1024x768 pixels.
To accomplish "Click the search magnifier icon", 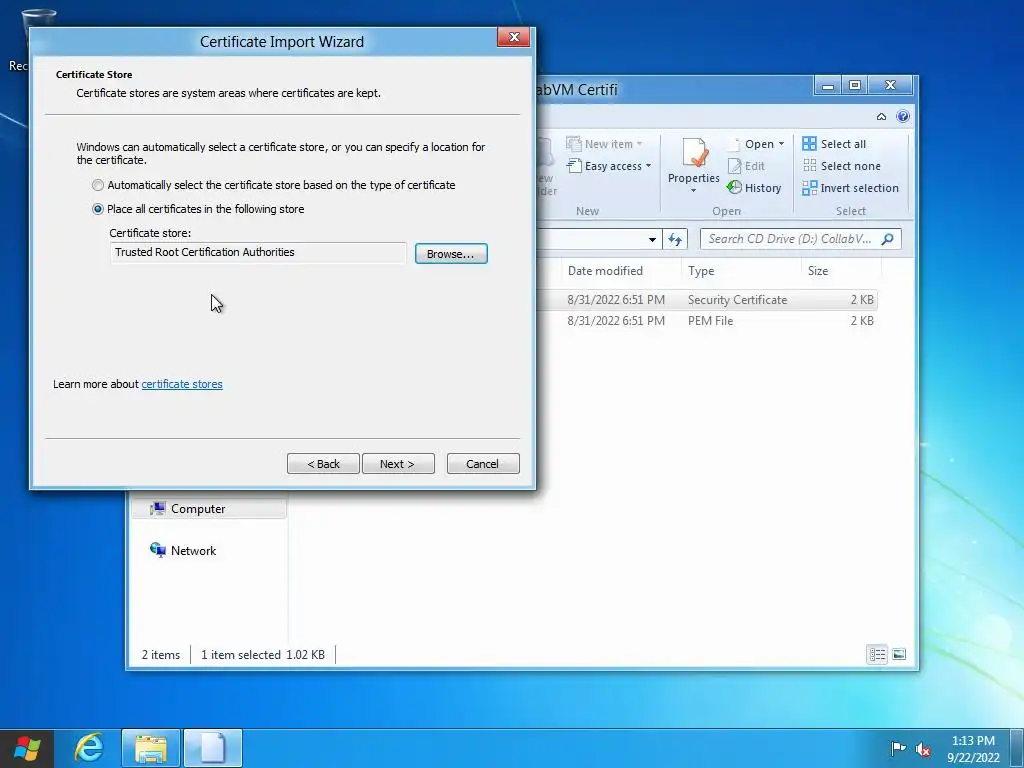I will tap(887, 239).
